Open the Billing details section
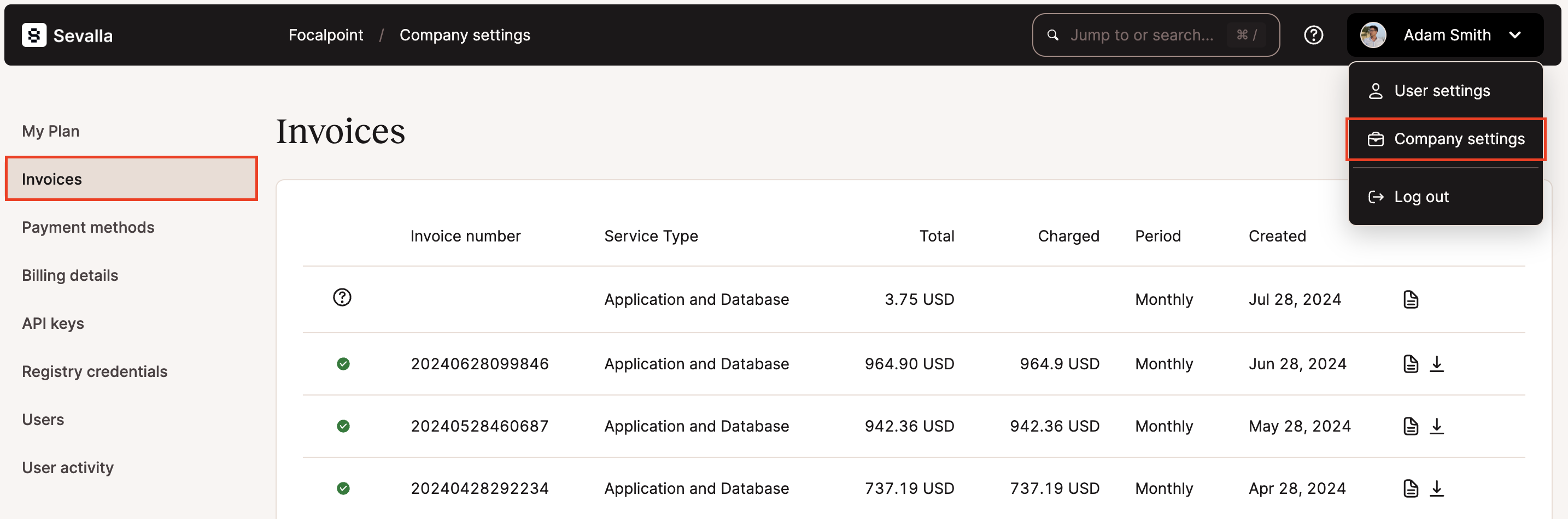The width and height of the screenshot is (1568, 519). click(x=70, y=275)
